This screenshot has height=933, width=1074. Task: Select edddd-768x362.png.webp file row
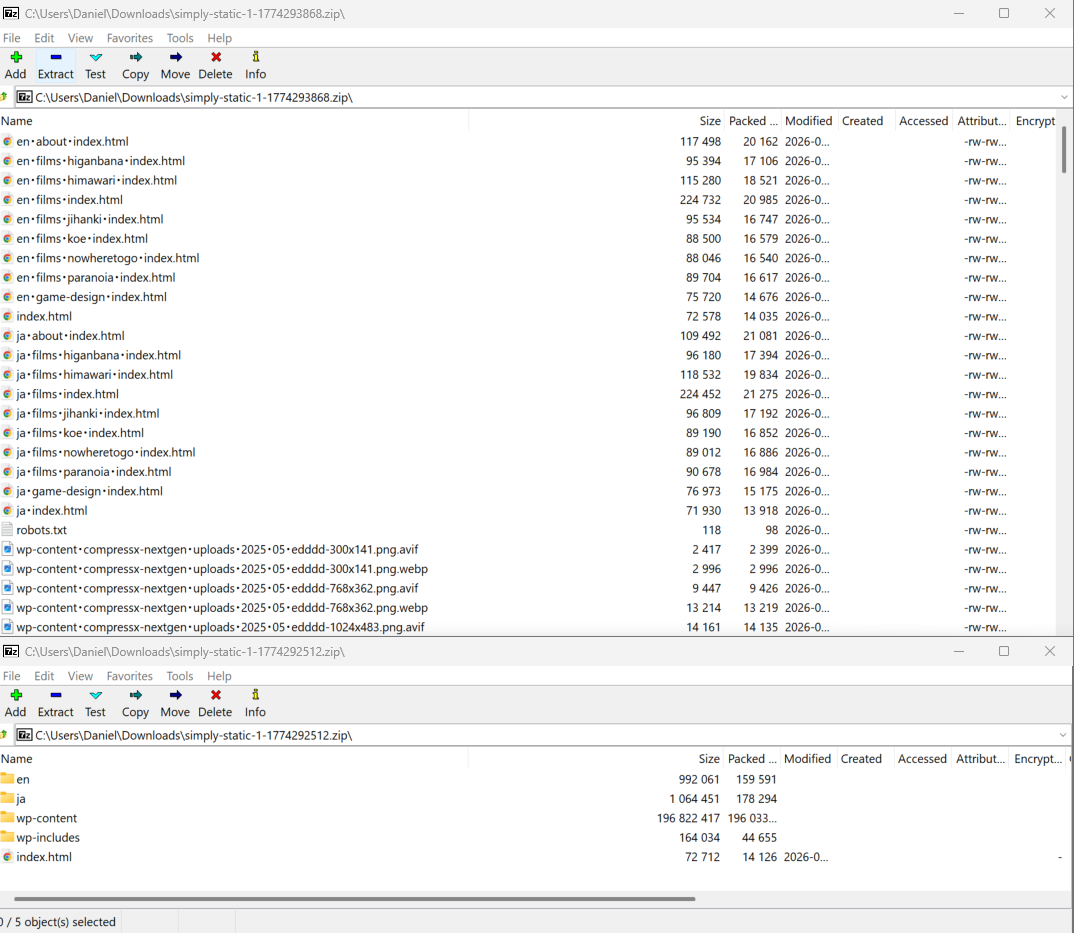coord(527,608)
